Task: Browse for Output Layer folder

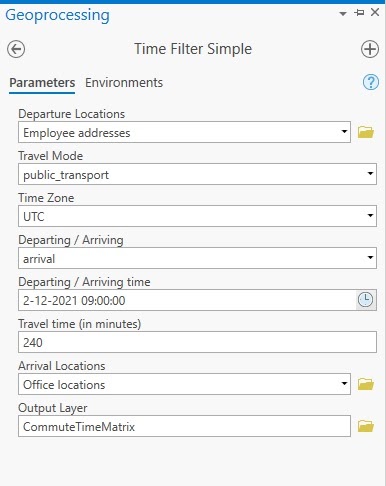Action: coord(366,426)
